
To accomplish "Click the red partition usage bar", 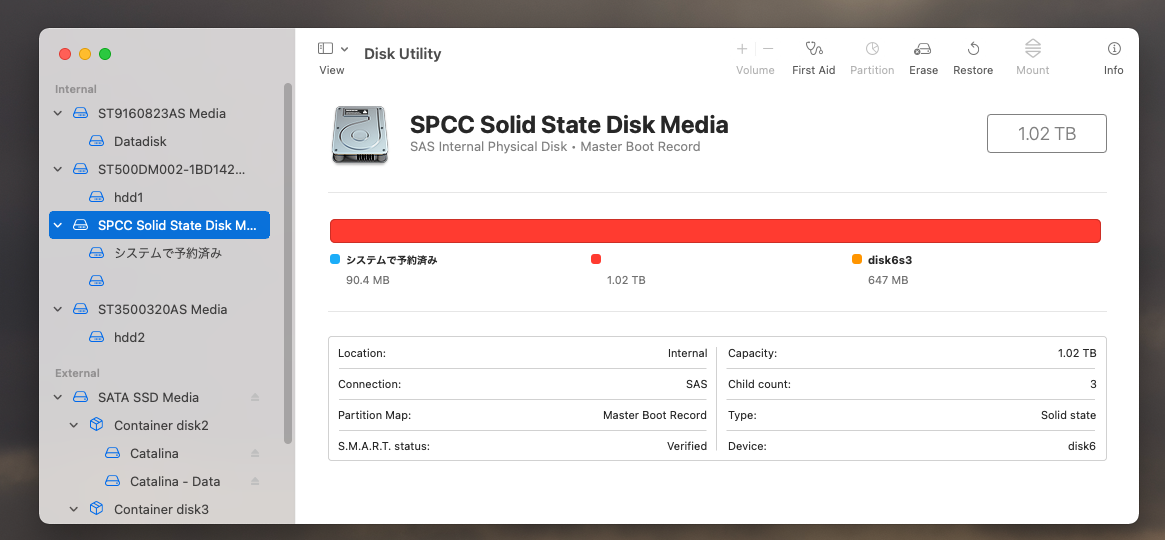I will coord(715,231).
